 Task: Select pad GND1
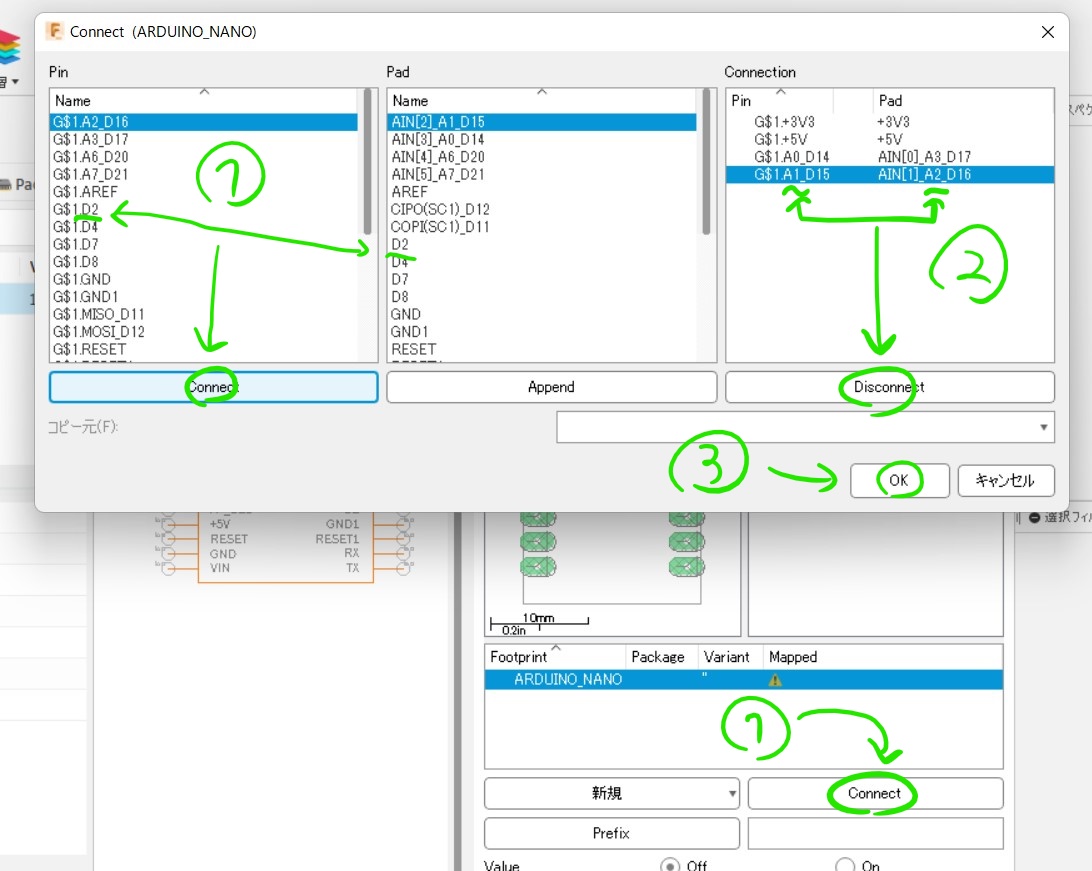(x=542, y=331)
